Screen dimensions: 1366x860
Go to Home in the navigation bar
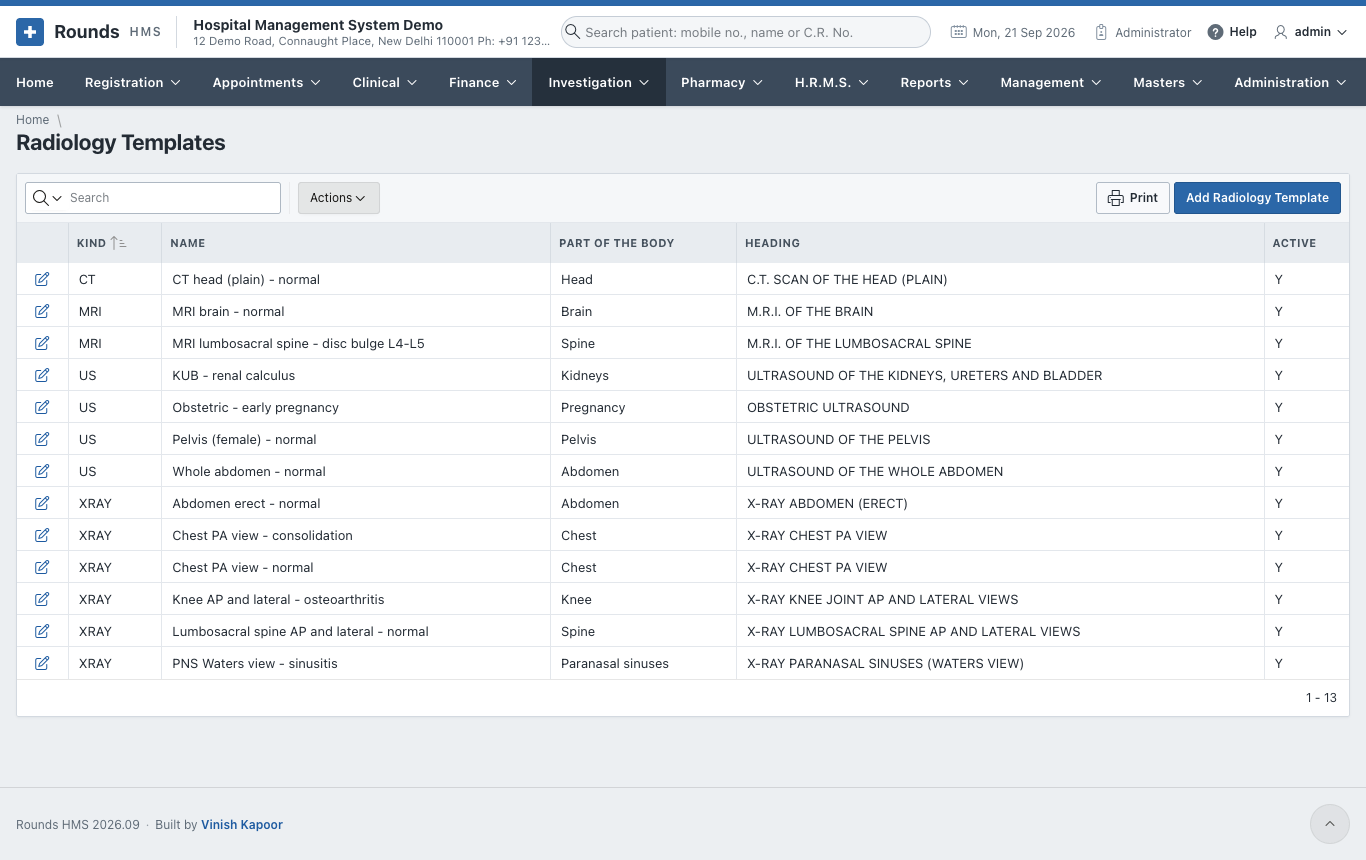[x=35, y=82]
